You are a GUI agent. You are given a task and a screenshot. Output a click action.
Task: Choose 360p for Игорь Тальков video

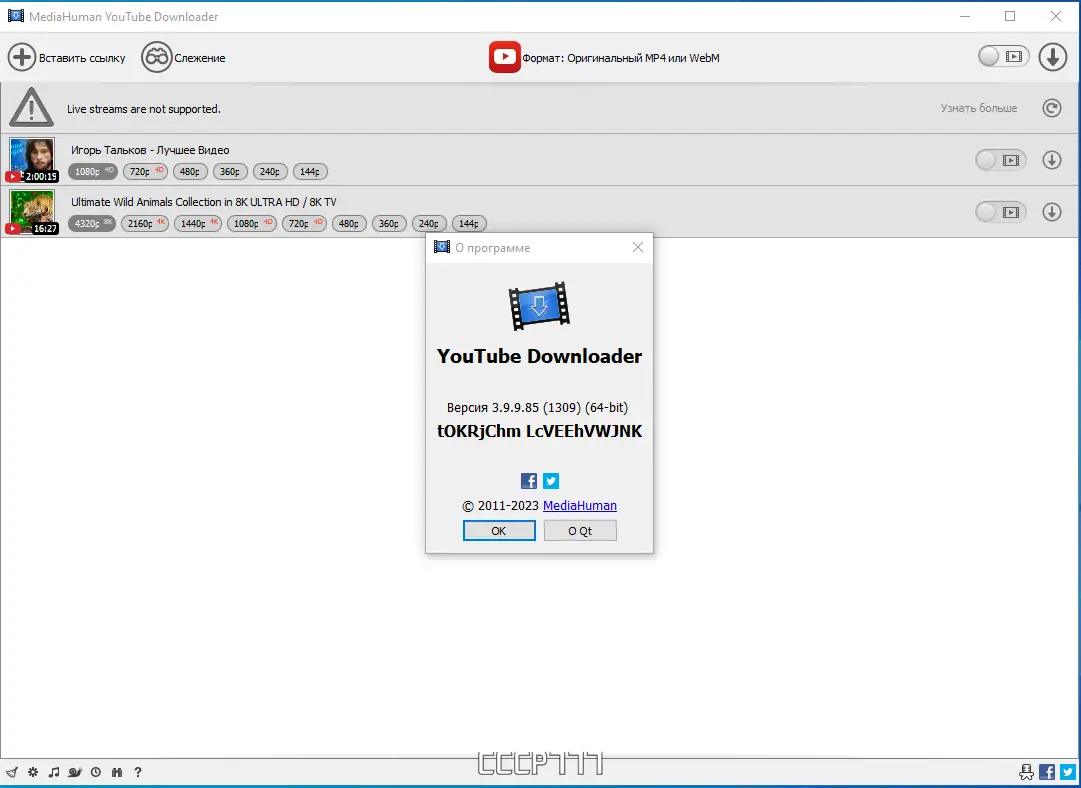click(230, 172)
